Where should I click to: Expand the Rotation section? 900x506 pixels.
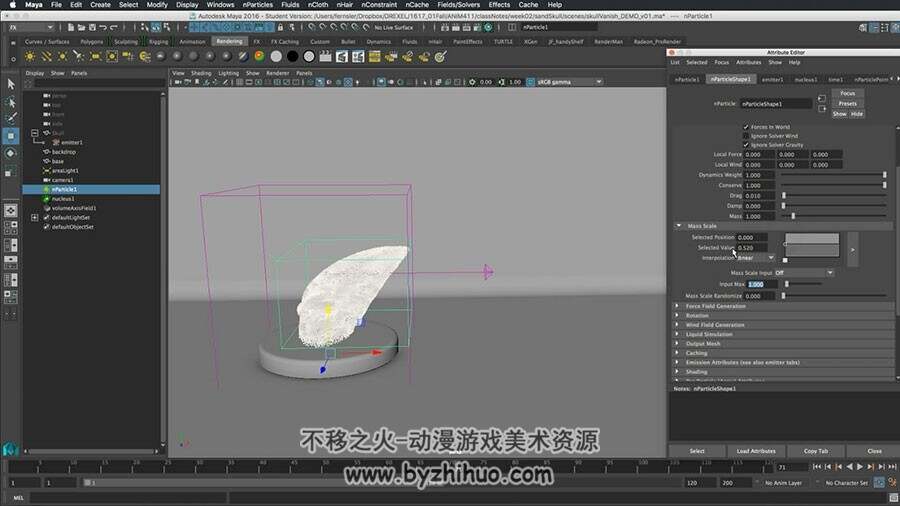click(x=677, y=315)
